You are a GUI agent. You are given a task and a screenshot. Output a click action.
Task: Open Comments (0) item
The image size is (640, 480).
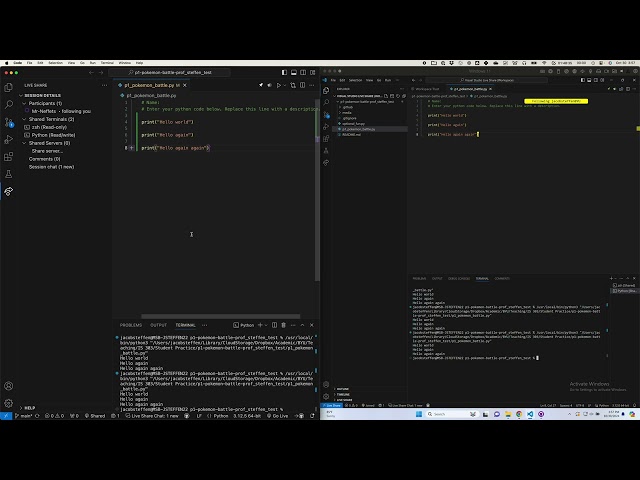pos(44,159)
